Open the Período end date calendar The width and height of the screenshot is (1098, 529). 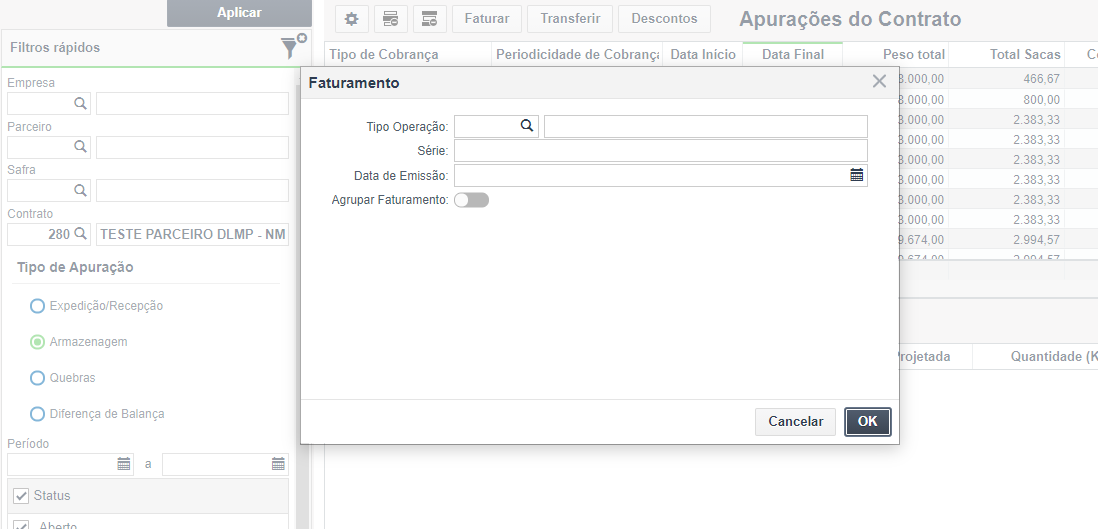pos(278,464)
